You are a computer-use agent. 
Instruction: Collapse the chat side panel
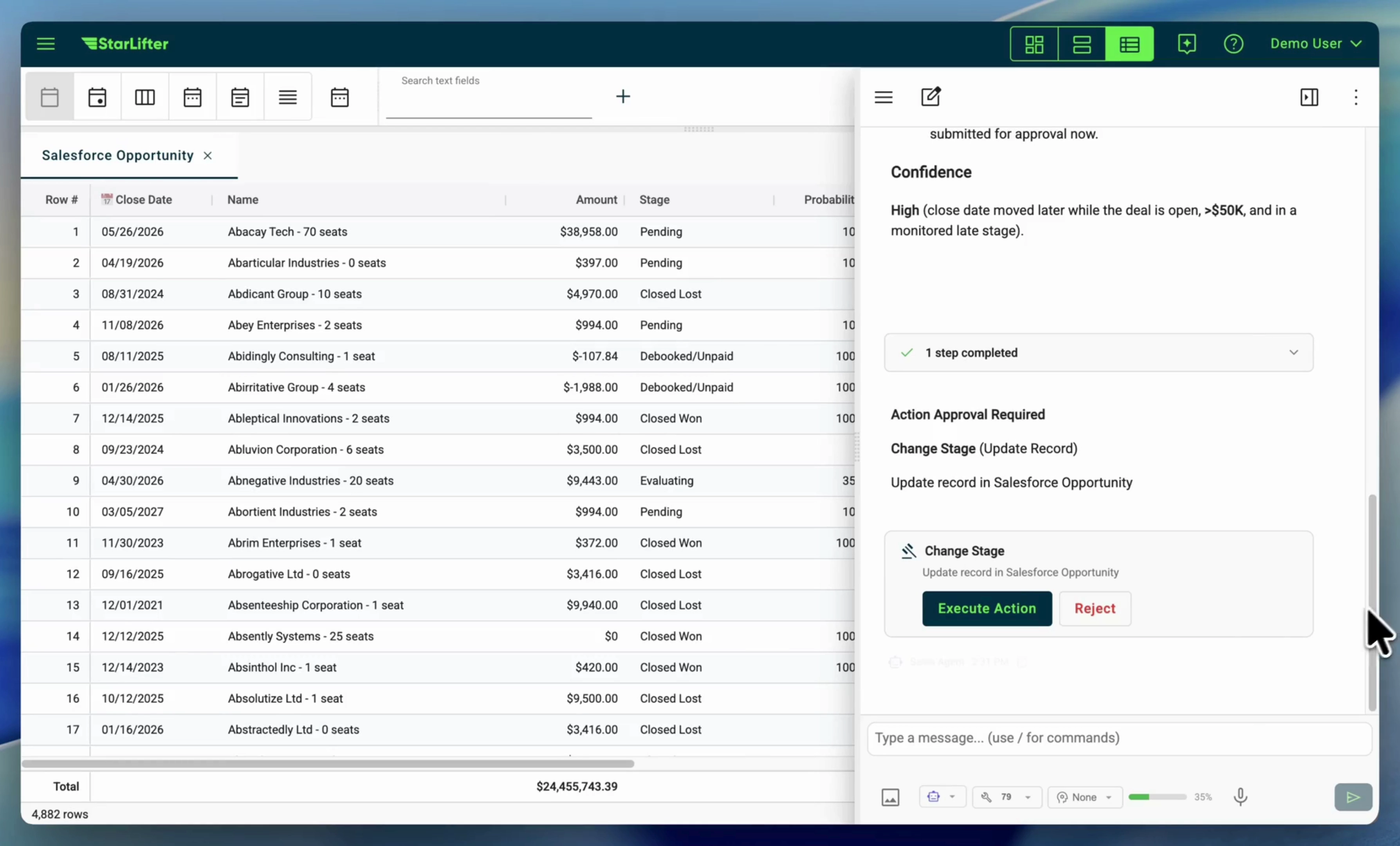click(1308, 97)
